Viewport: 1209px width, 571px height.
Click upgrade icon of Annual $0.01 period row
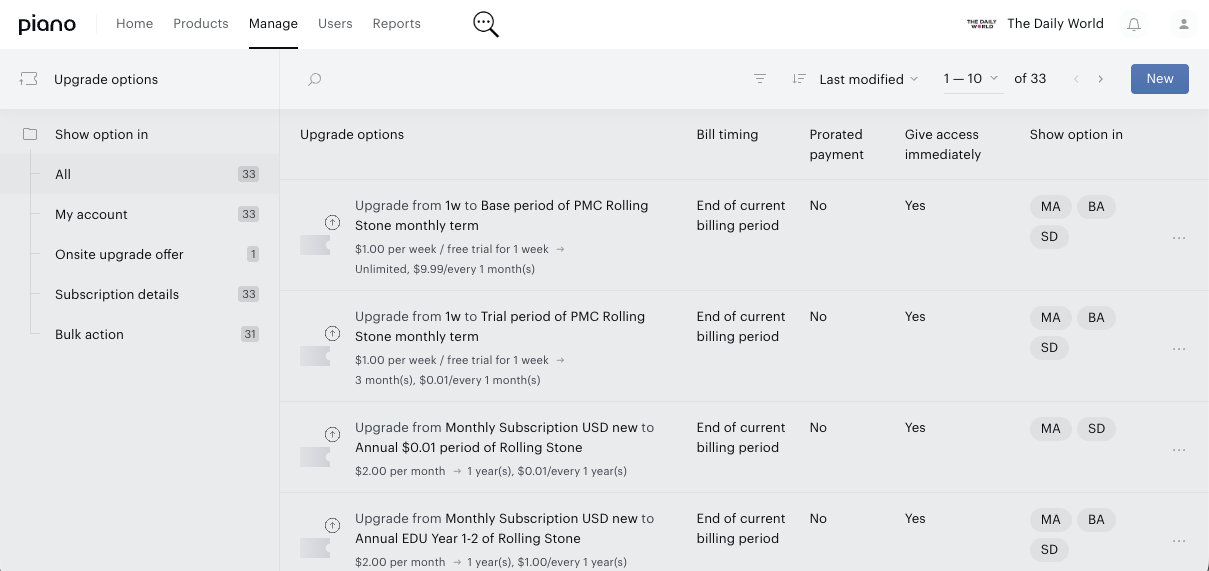[x=333, y=434]
